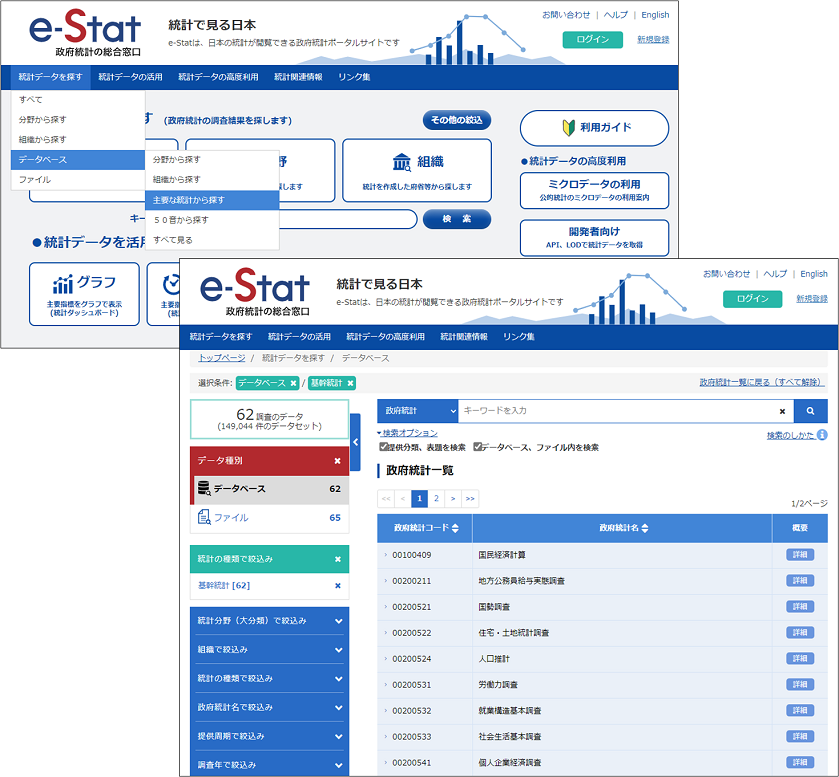
Task: Click the e-Stat logo in the back window
Action: click(x=85, y=32)
